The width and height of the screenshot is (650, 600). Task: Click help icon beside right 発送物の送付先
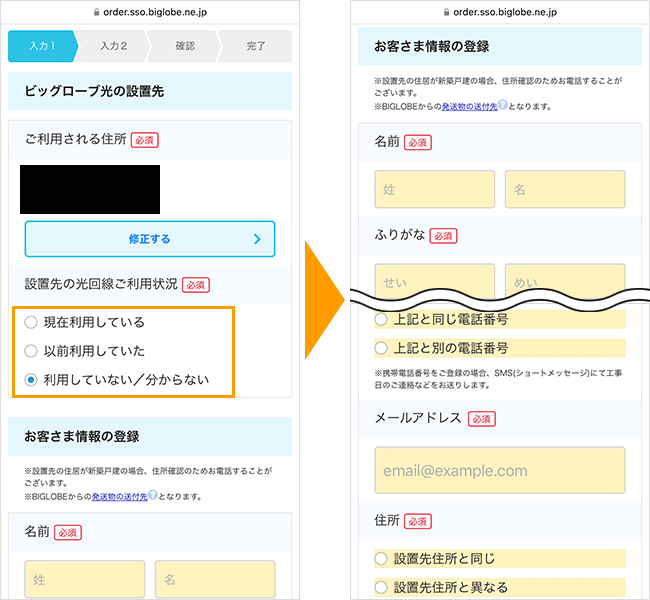(502, 104)
